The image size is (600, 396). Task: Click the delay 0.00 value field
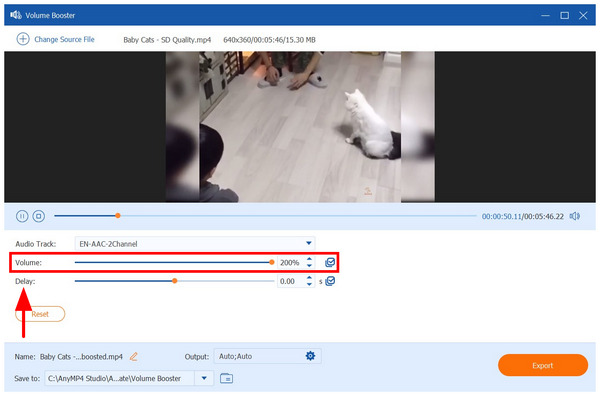(291, 281)
